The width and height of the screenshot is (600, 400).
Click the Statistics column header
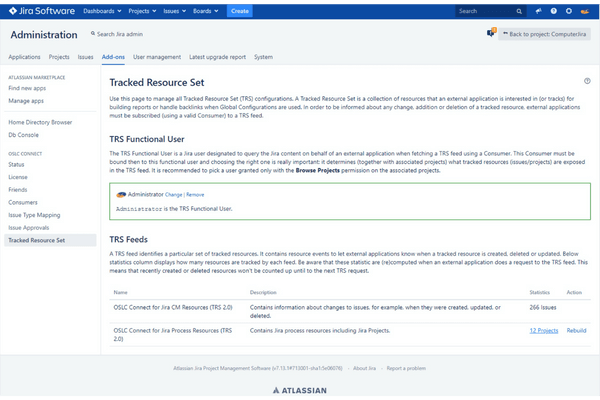(x=540, y=292)
